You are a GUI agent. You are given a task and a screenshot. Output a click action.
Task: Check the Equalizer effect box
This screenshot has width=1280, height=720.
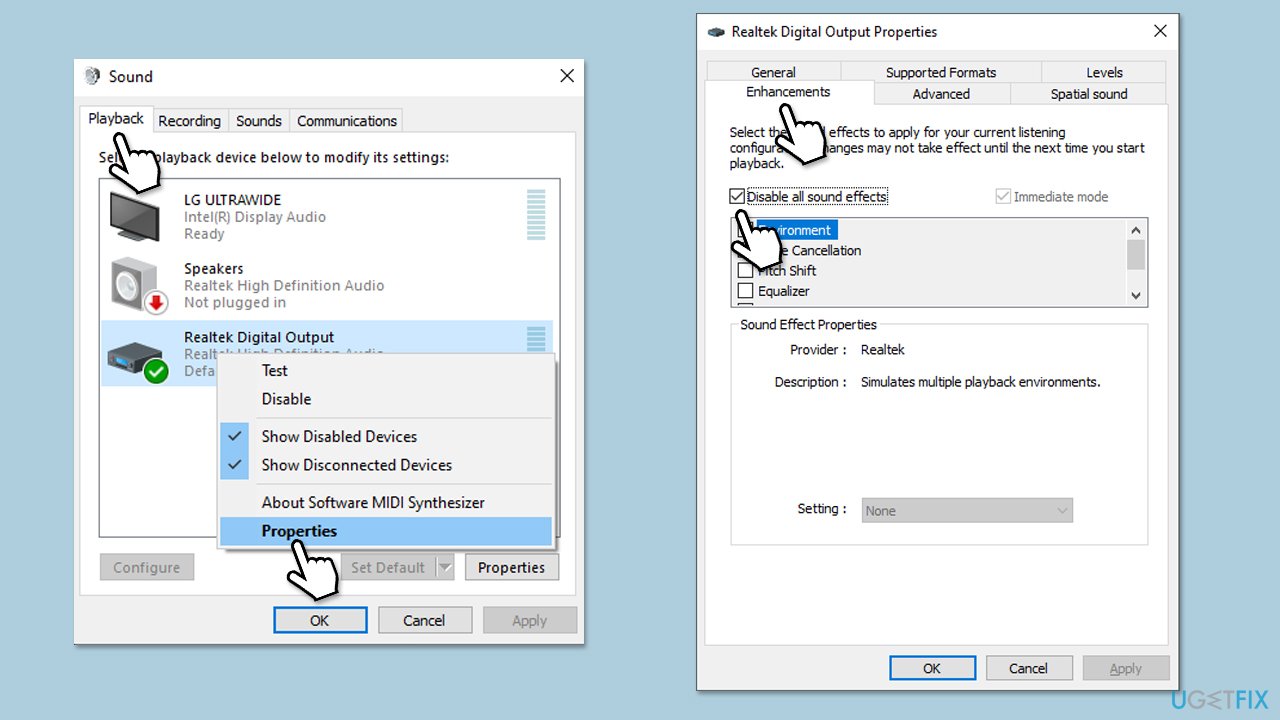click(x=745, y=291)
